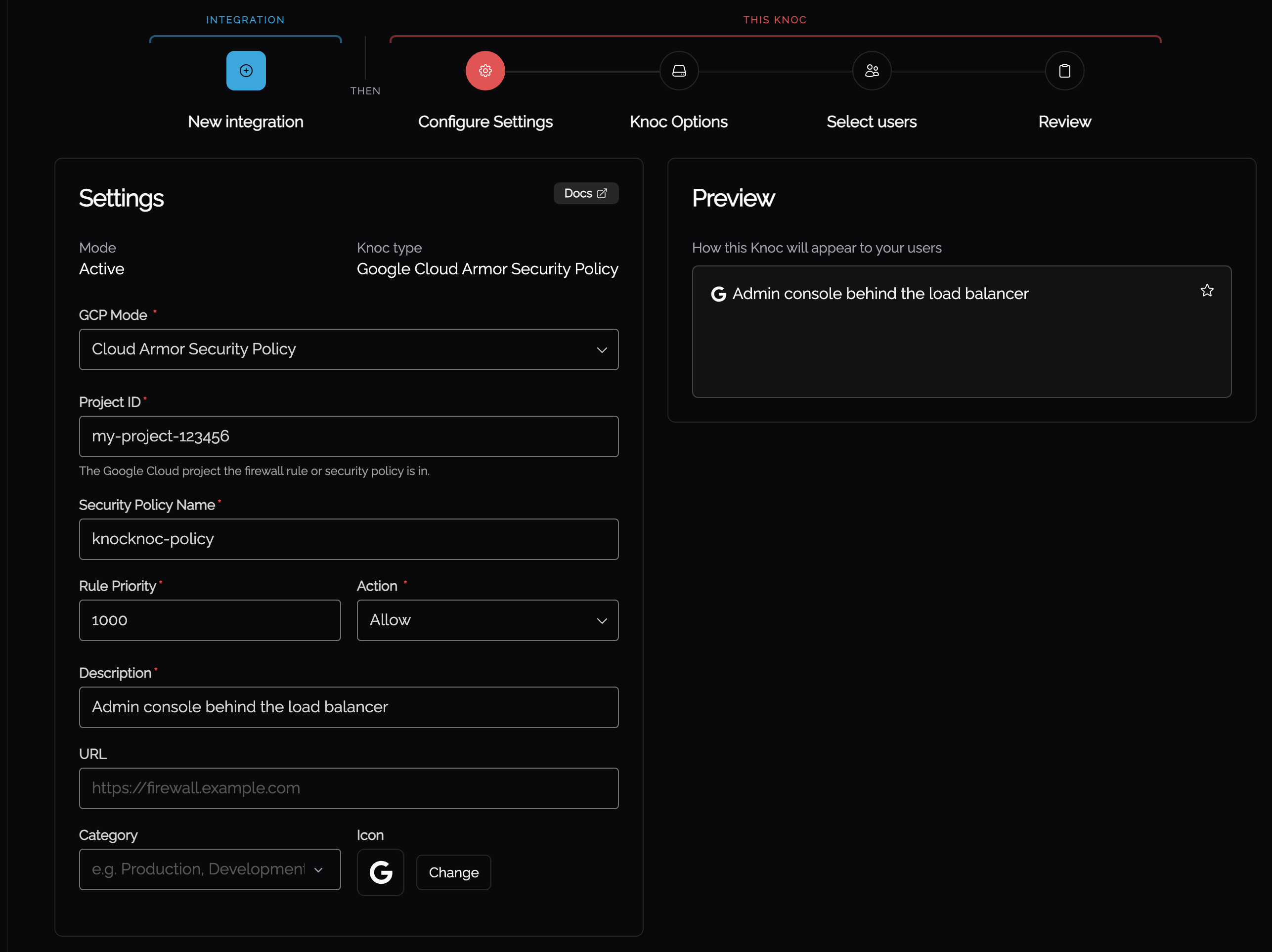The image size is (1272, 952).
Task: Open the Category combo box
Action: click(210, 869)
